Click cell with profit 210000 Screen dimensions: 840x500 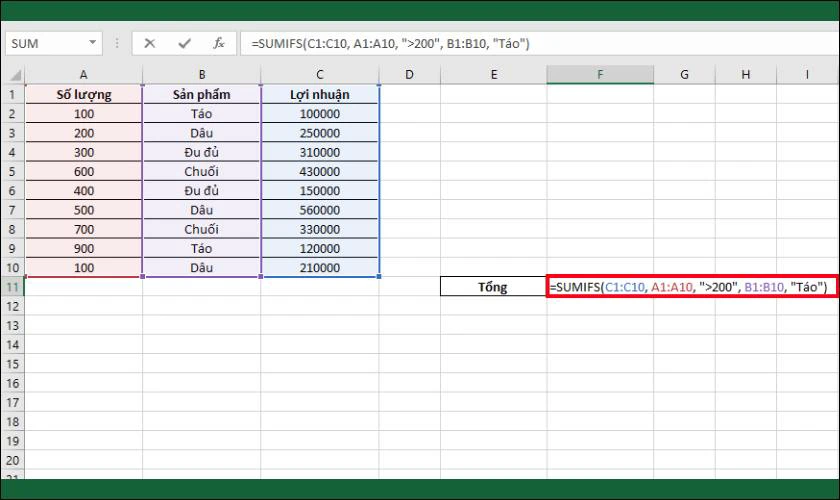pos(320,268)
